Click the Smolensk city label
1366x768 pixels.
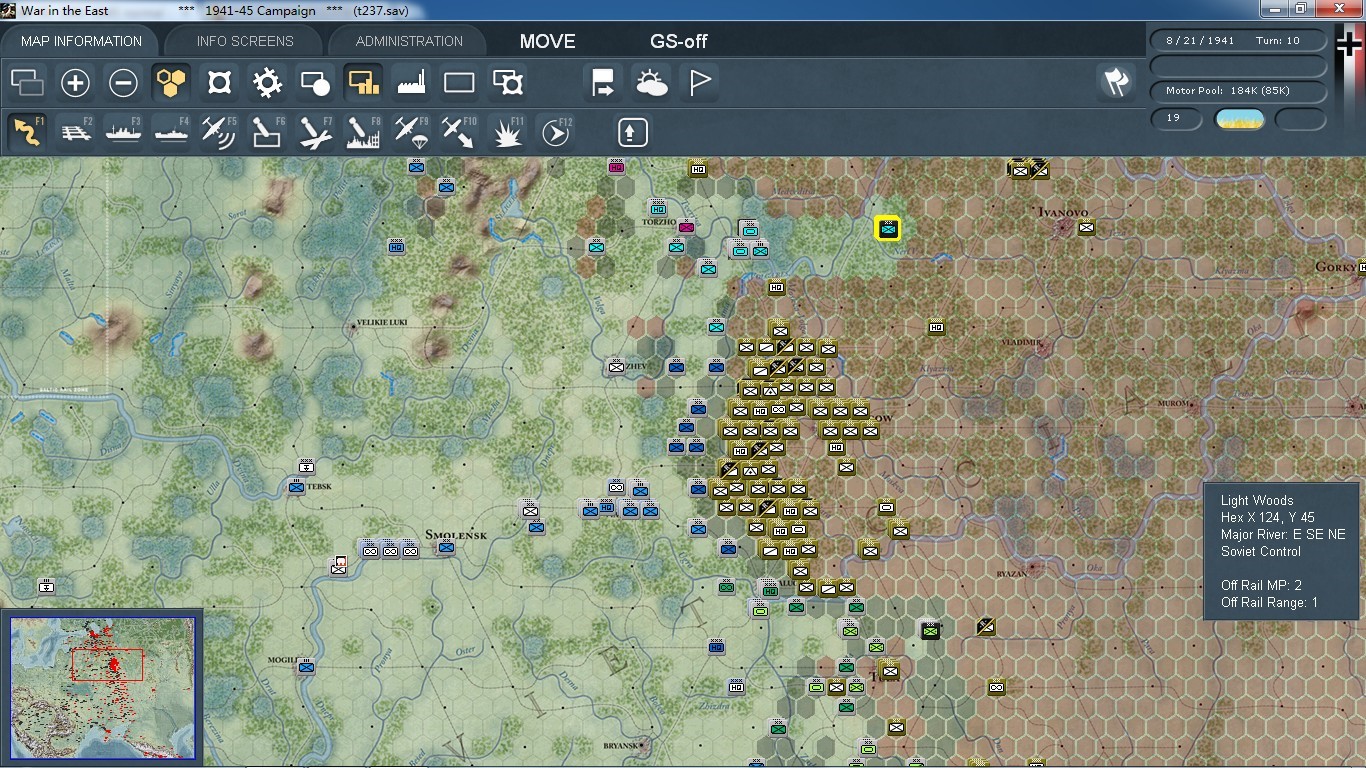pyautogui.click(x=455, y=535)
